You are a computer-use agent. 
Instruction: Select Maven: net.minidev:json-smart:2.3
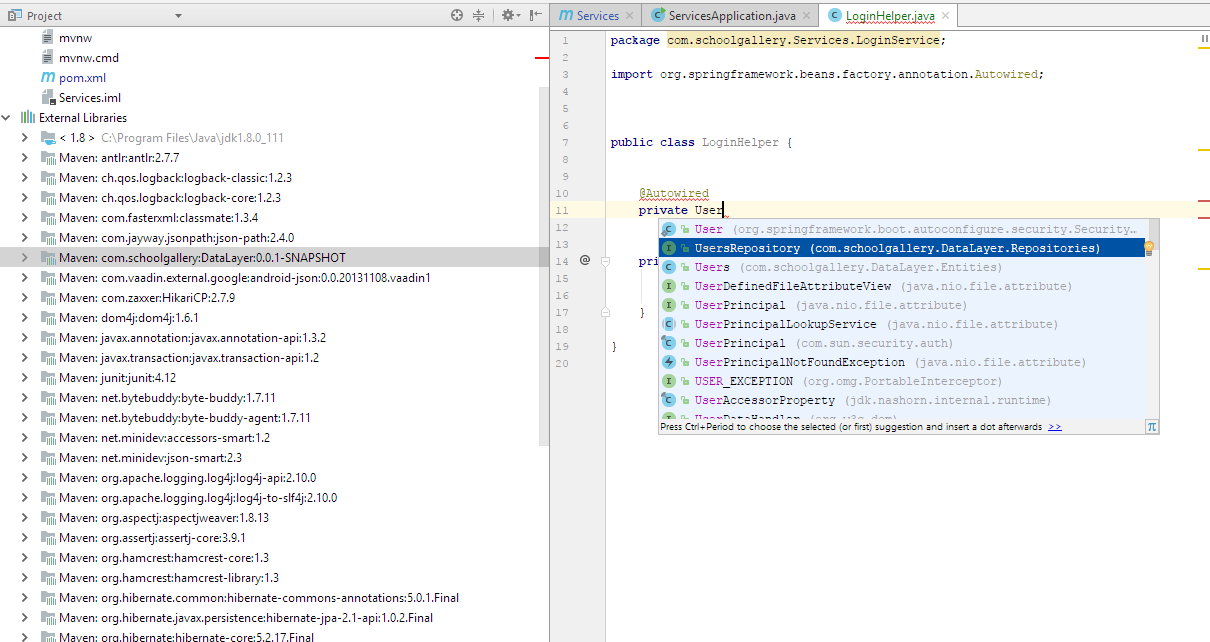coord(151,458)
